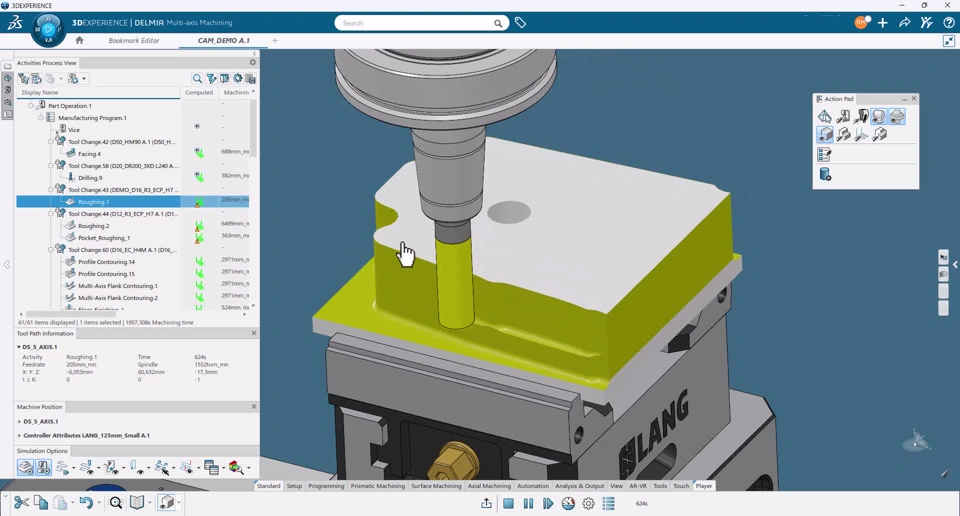Toggle the highlighted cube visibility icon in Action Pad
Viewport: 960px width, 516px height.
[825, 134]
